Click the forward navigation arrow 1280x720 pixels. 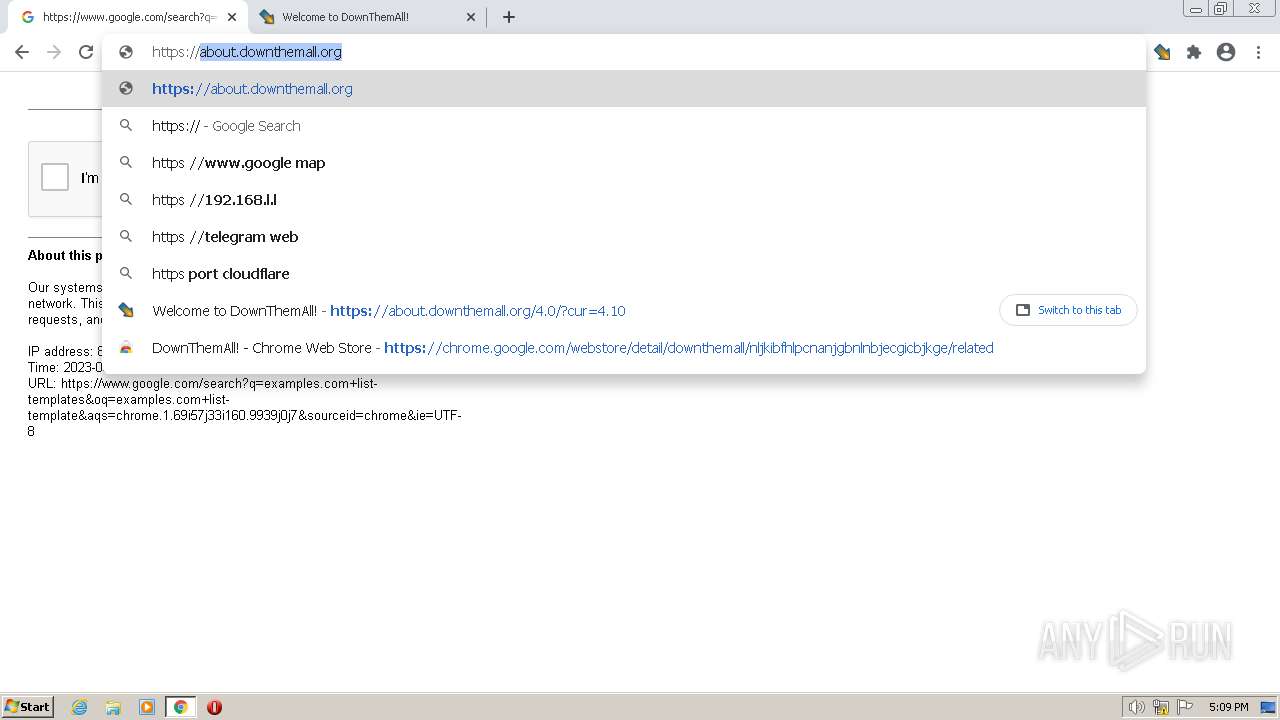(x=54, y=52)
